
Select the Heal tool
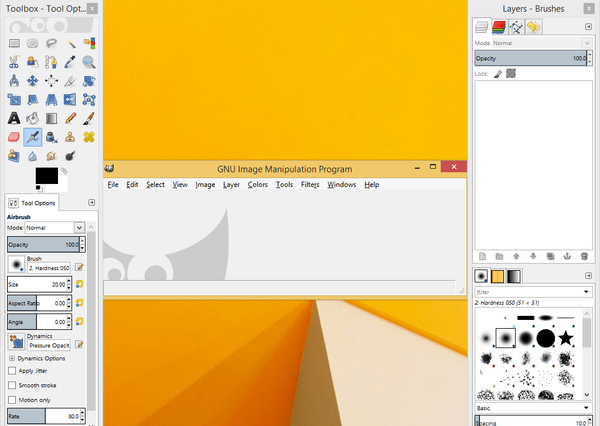click(x=89, y=137)
